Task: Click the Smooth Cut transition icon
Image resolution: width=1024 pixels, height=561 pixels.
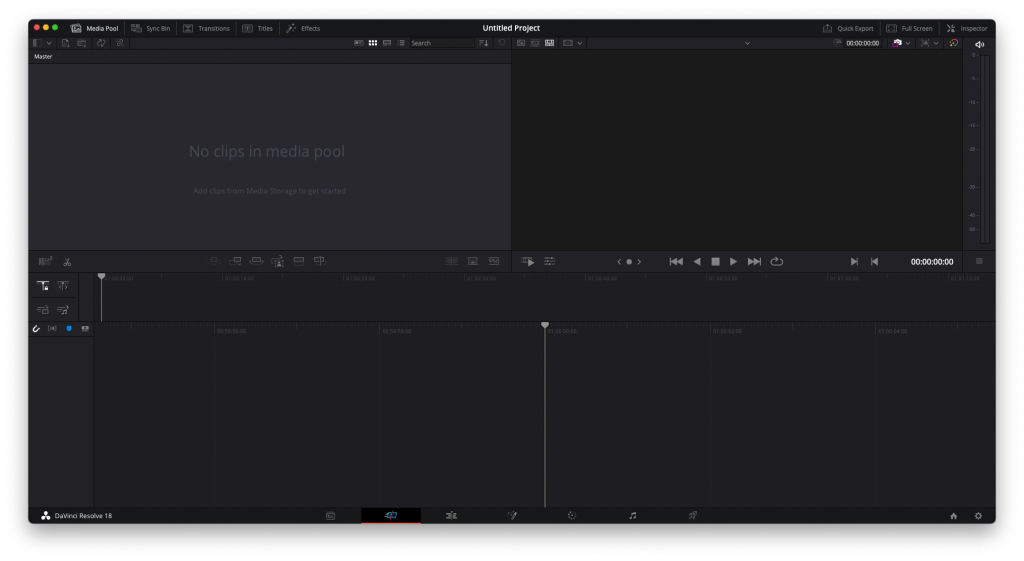Action: point(494,261)
